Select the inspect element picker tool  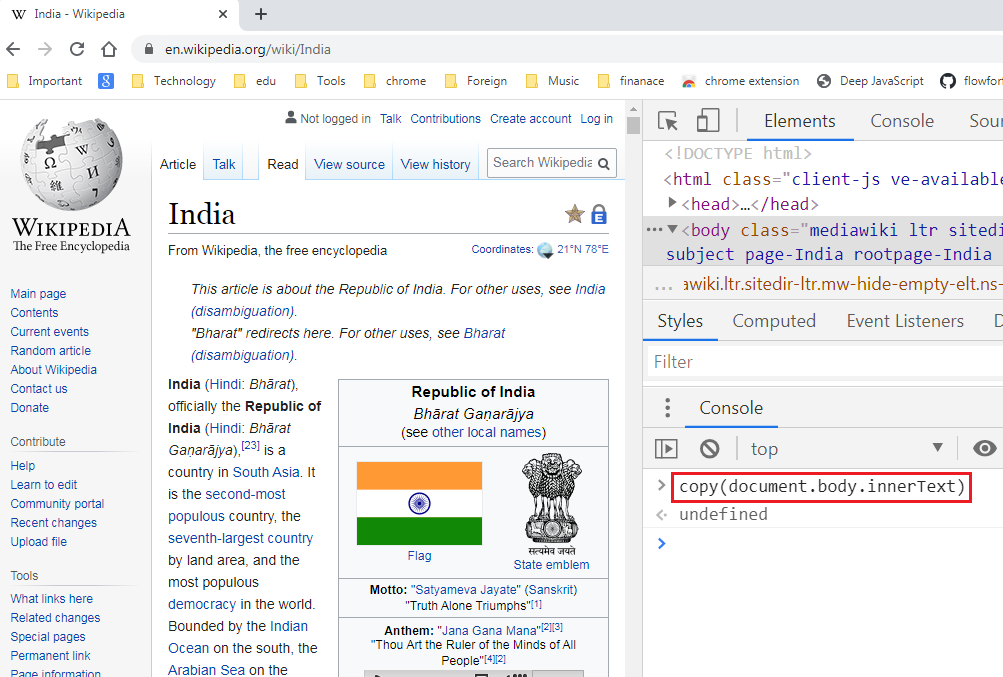666,119
